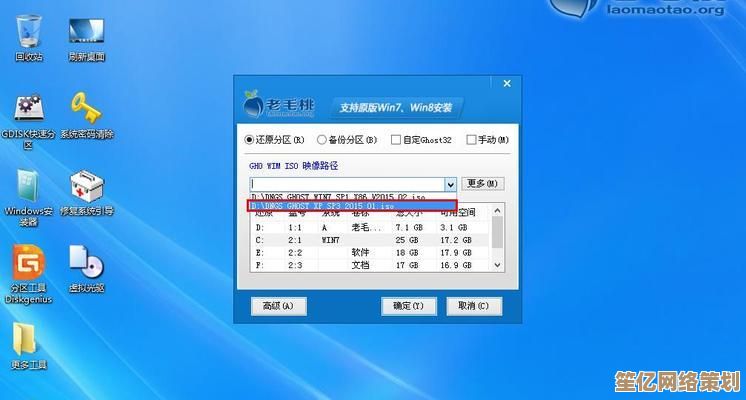Image resolution: width=746 pixels, height=400 pixels.
Task: Open the virtual CD drive (虚拟光驱) icon
Action: pos(86,269)
